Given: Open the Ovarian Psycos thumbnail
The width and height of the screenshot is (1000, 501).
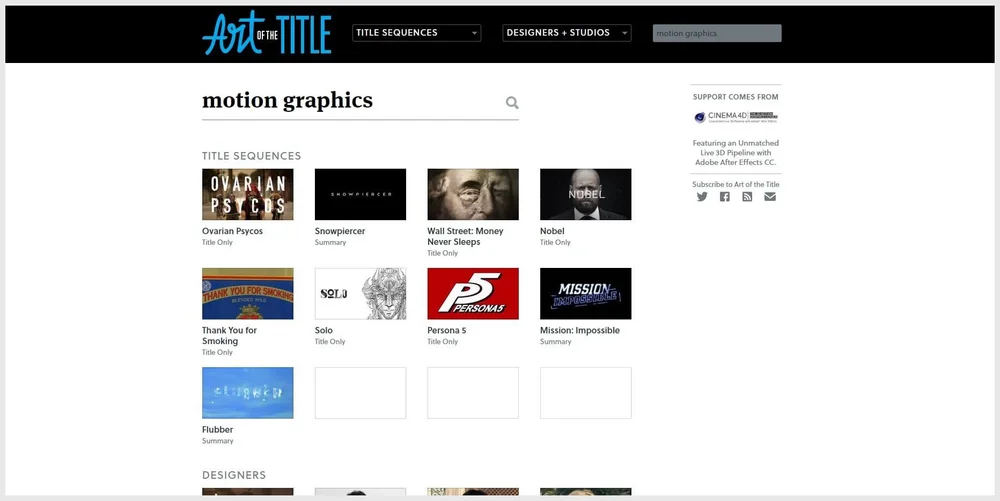Looking at the screenshot, I should click(247, 194).
